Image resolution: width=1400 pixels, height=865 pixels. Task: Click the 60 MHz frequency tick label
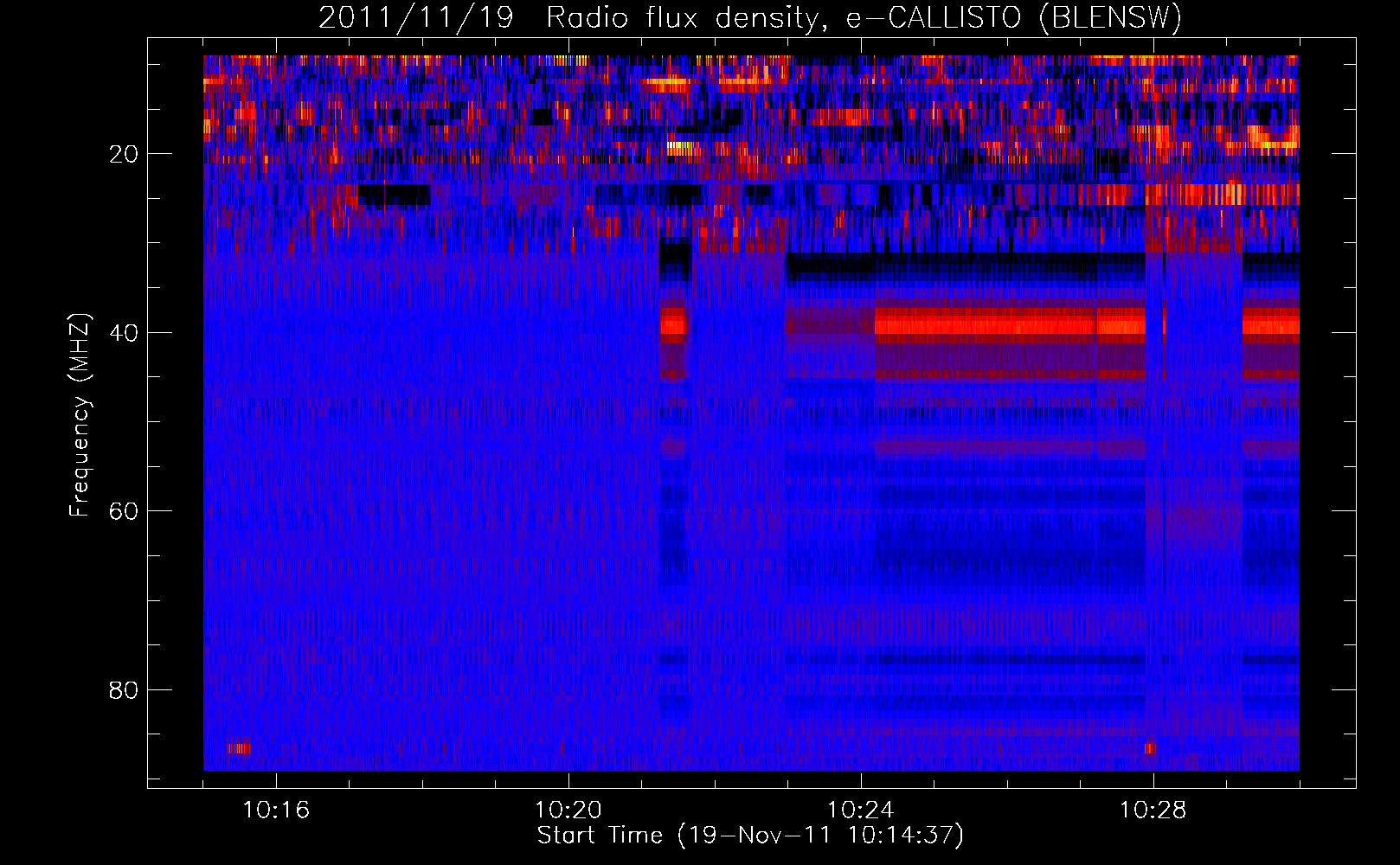(x=125, y=511)
